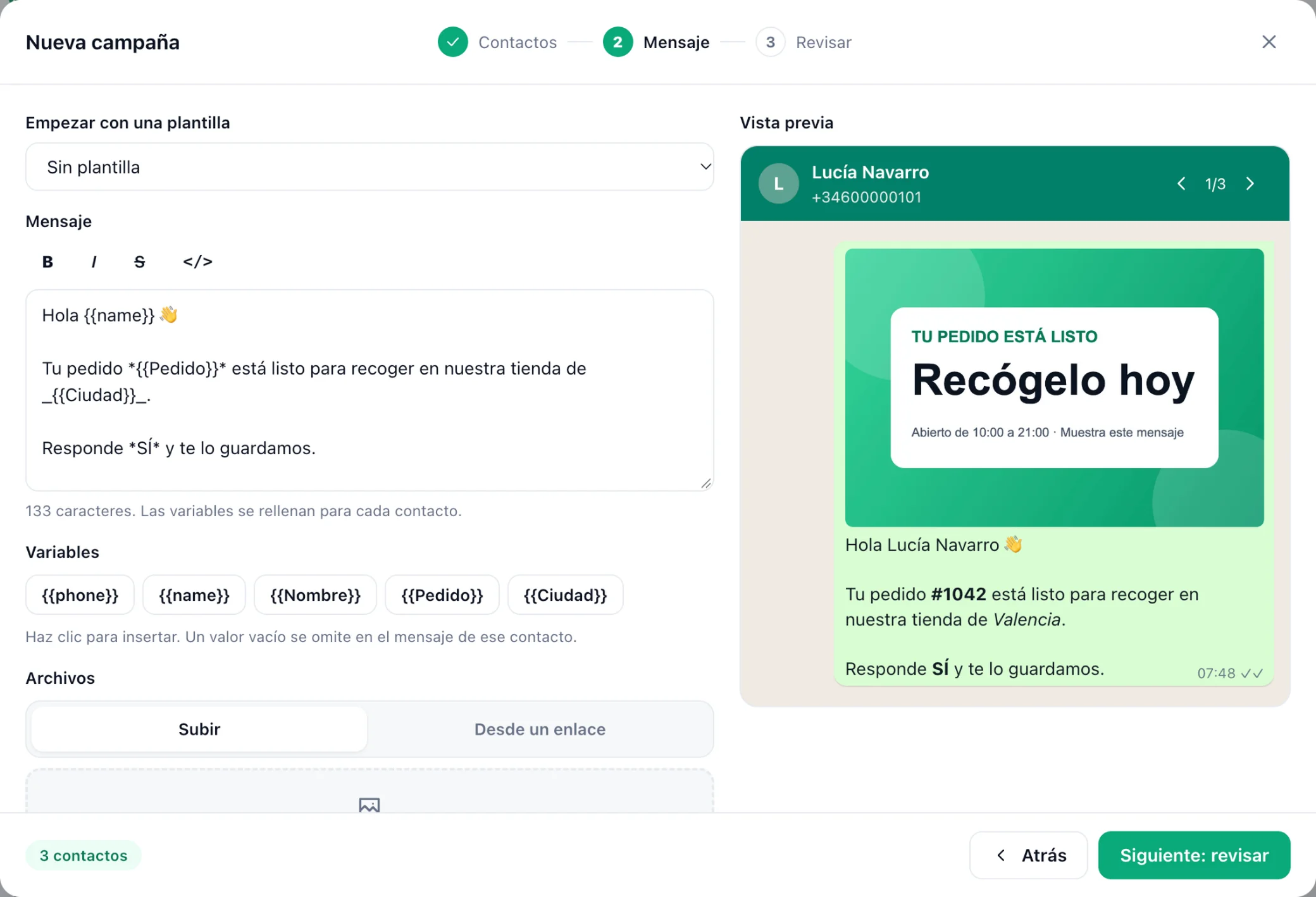Click the 3 contactos badge
Image resolution: width=1316 pixels, height=897 pixels.
click(84, 855)
